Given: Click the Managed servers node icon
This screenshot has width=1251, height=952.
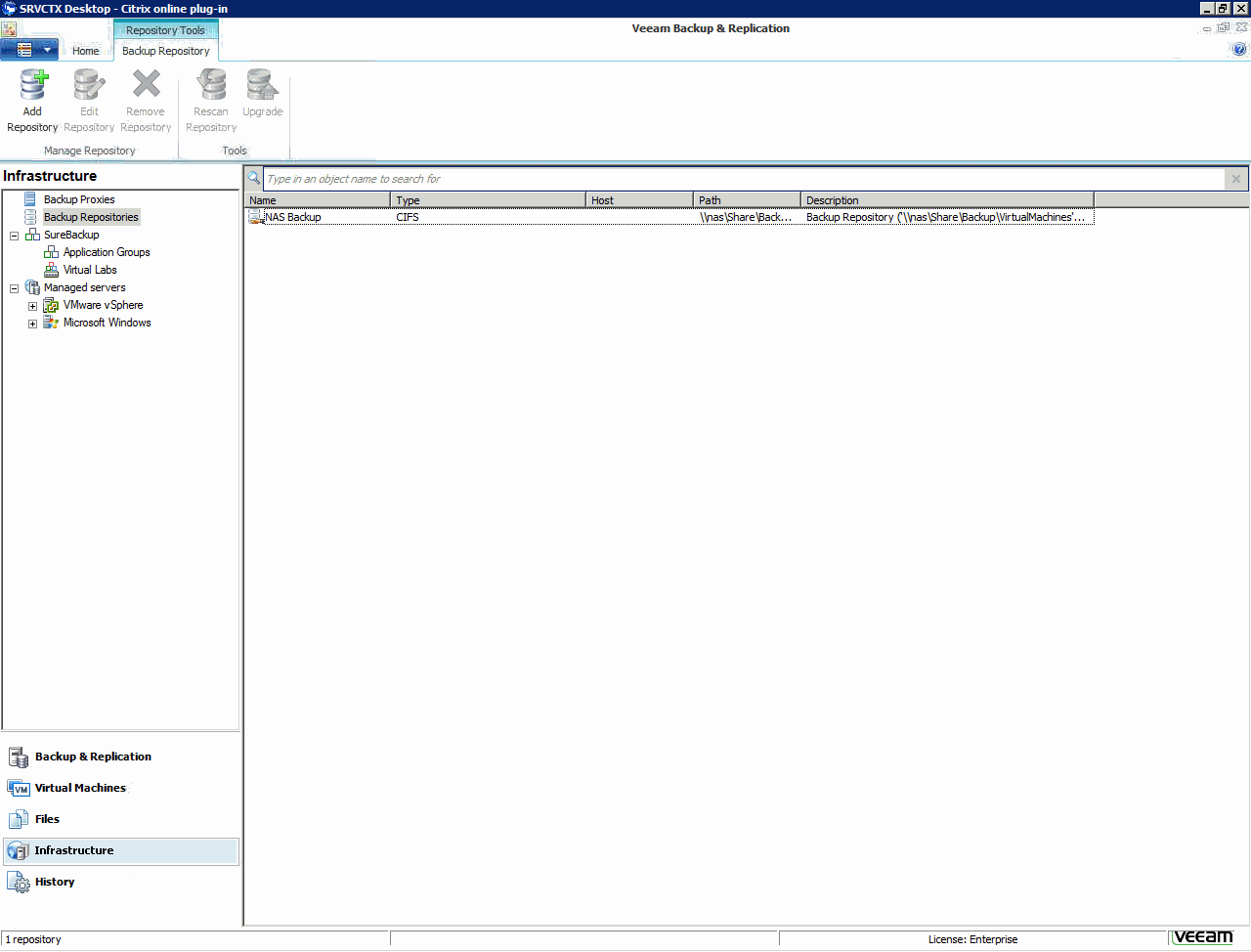Looking at the screenshot, I should click(32, 287).
